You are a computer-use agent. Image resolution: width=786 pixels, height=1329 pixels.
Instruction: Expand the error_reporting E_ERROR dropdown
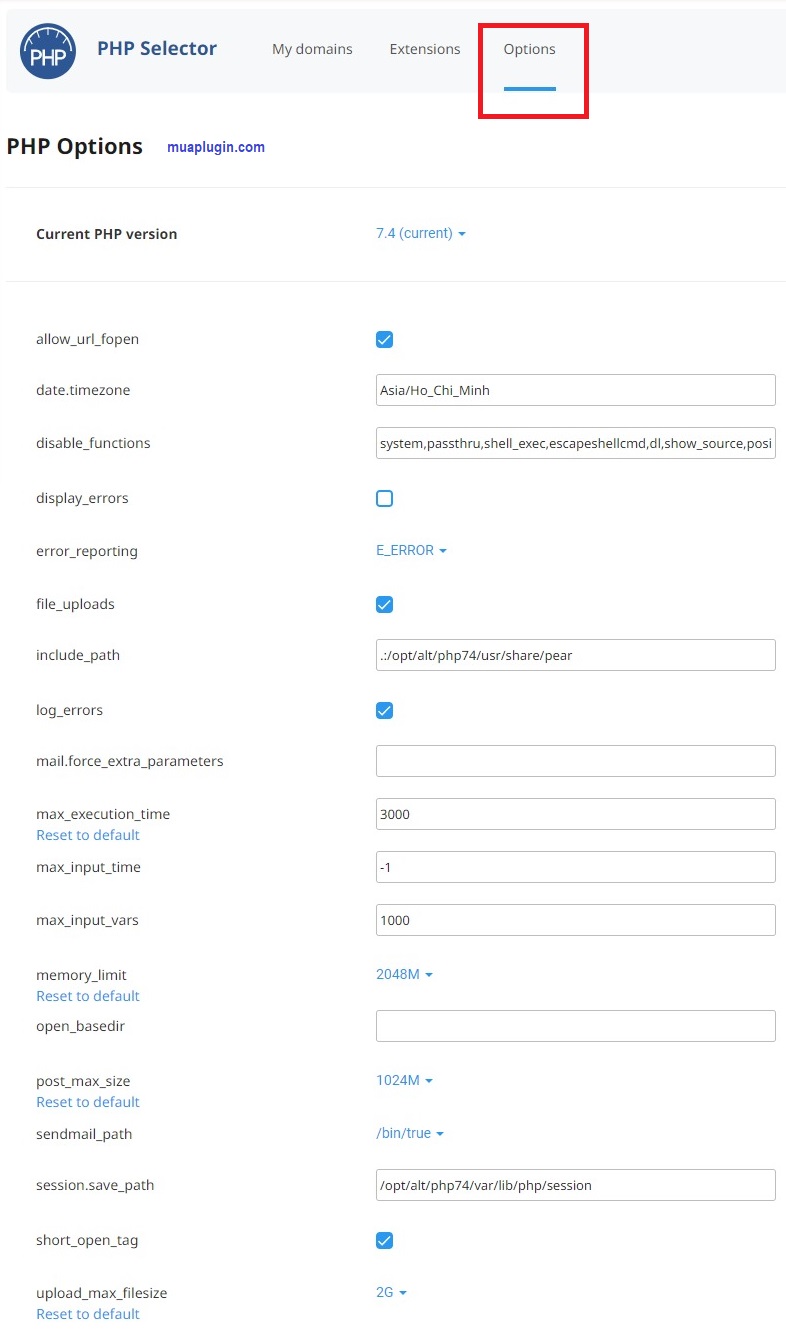(411, 550)
